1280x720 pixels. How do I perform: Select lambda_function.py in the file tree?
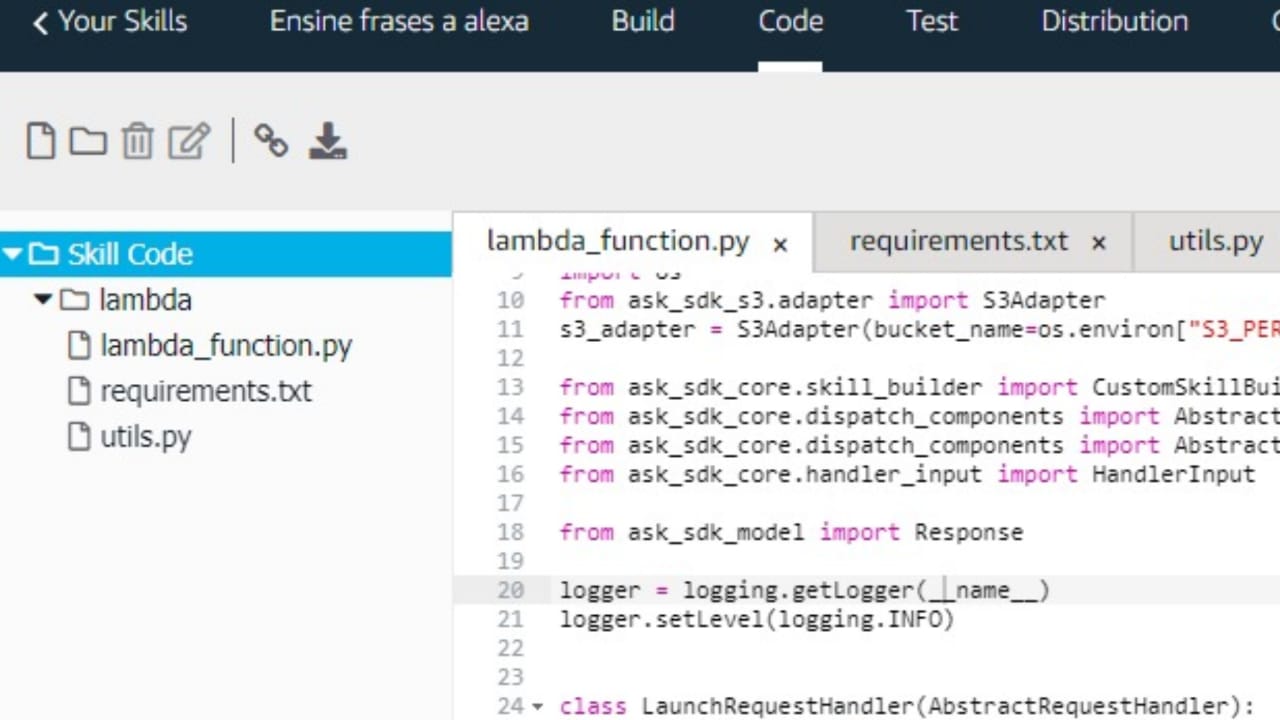(226, 345)
